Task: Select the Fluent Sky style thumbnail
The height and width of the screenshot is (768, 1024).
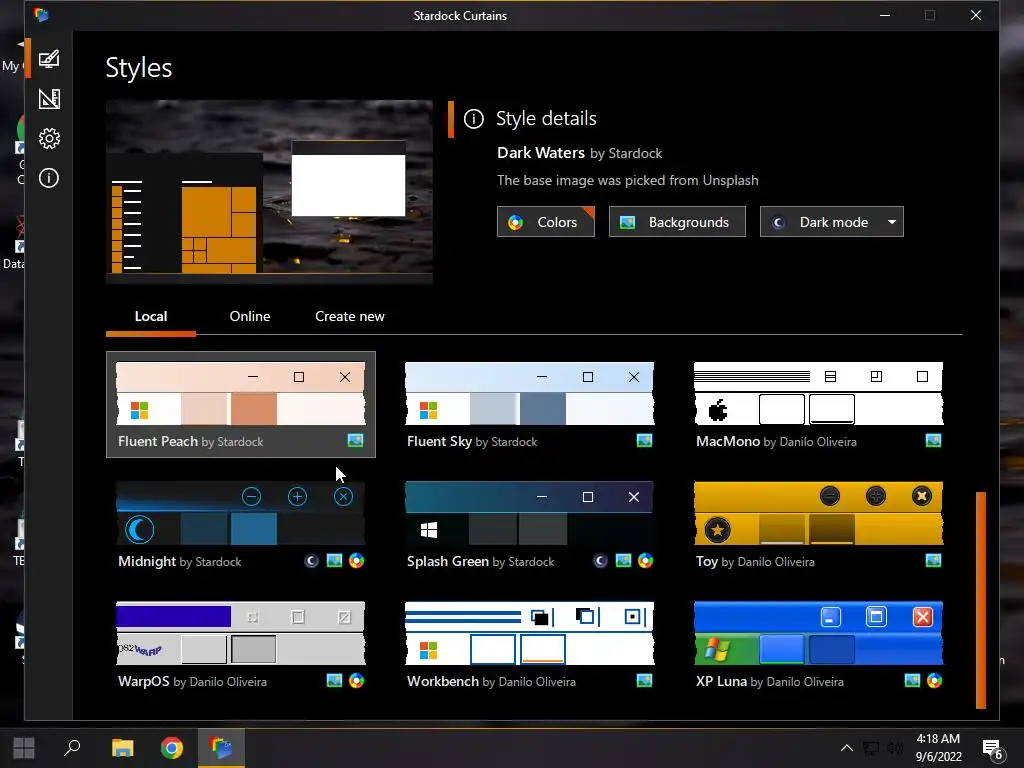Action: point(529,393)
